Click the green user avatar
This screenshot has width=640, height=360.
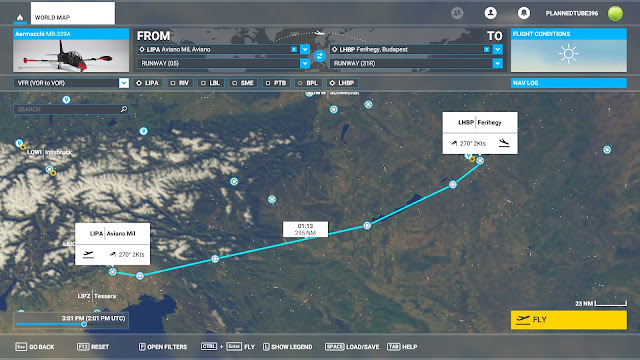(x=615, y=13)
